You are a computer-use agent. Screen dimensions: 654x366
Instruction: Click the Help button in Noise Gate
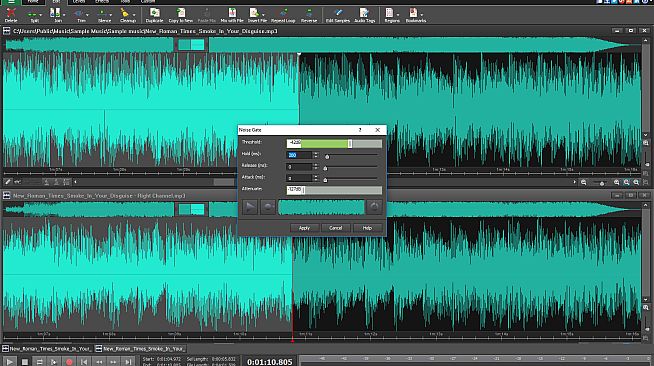point(367,228)
